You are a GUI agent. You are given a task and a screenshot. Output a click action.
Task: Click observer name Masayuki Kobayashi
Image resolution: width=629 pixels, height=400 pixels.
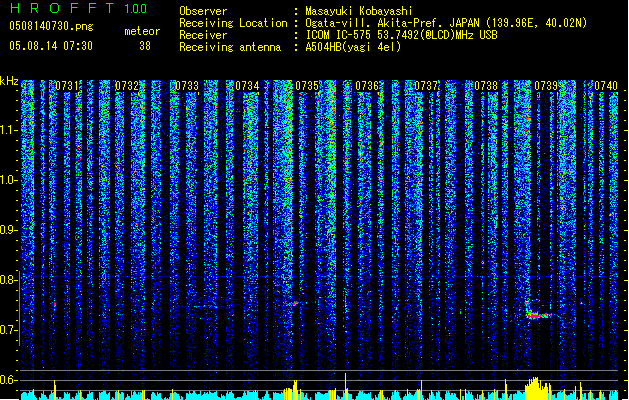tap(359, 11)
